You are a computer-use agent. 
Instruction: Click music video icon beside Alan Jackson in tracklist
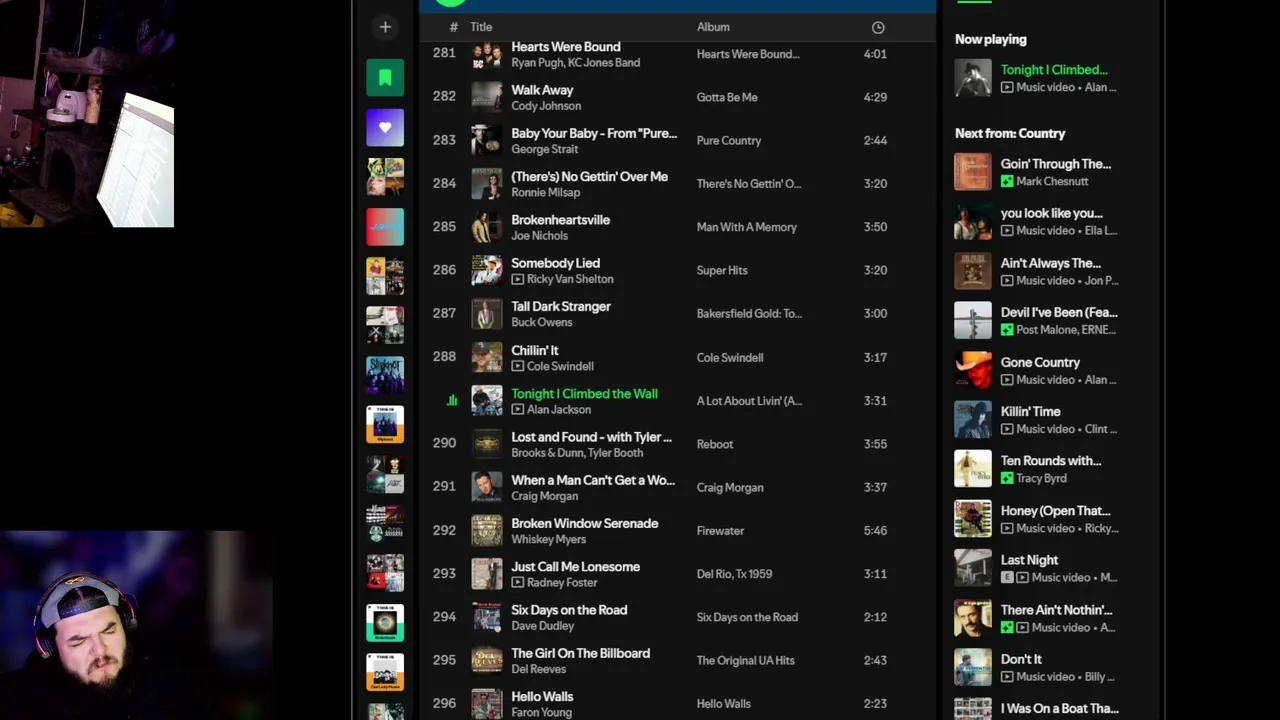(517, 409)
